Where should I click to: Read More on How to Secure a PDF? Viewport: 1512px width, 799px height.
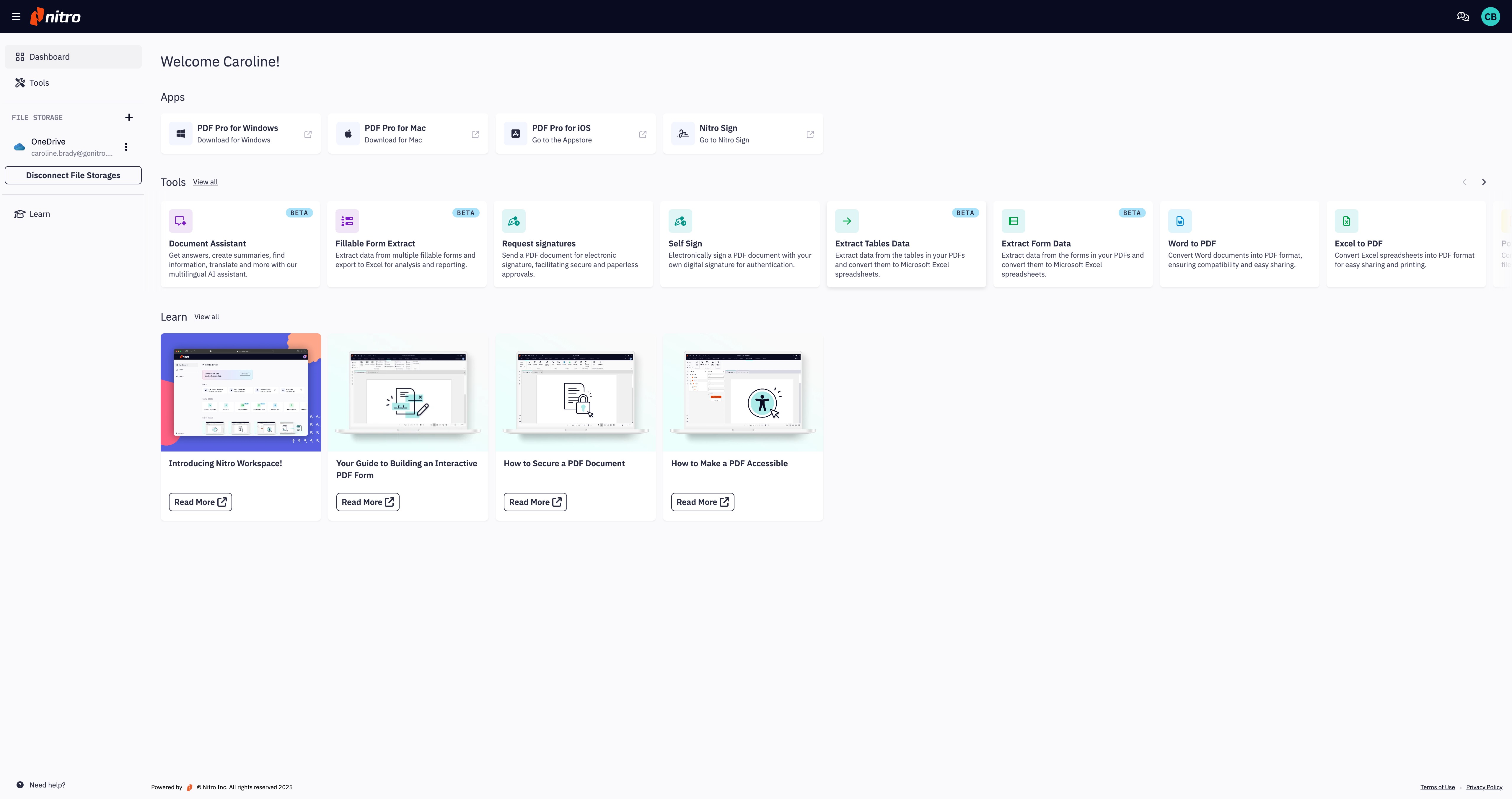pyautogui.click(x=535, y=502)
